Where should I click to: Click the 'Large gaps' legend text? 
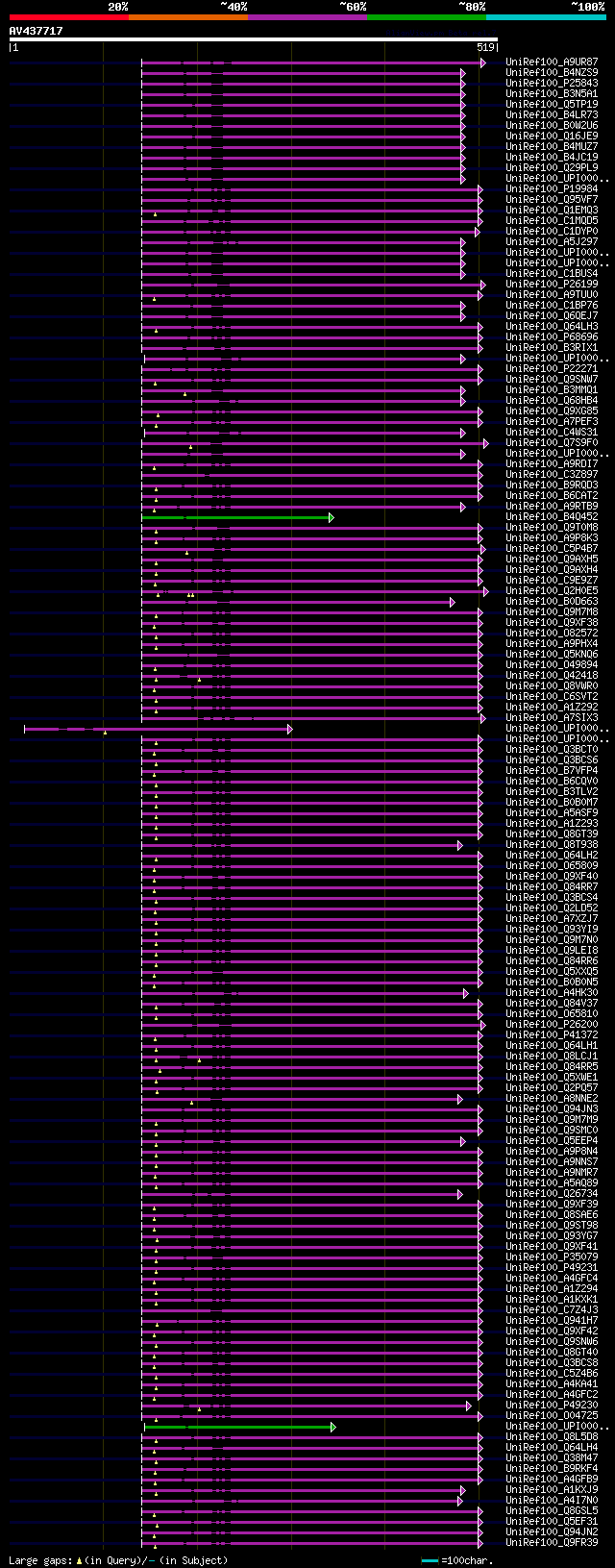(x=39, y=1560)
